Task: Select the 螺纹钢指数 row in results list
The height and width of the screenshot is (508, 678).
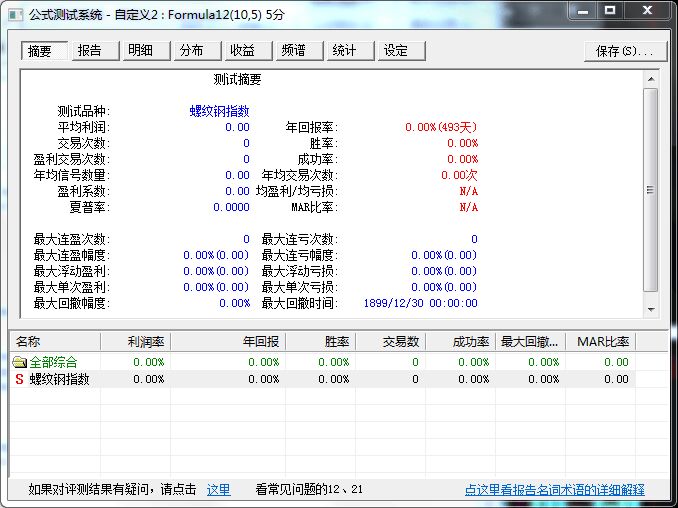Action: [60, 380]
